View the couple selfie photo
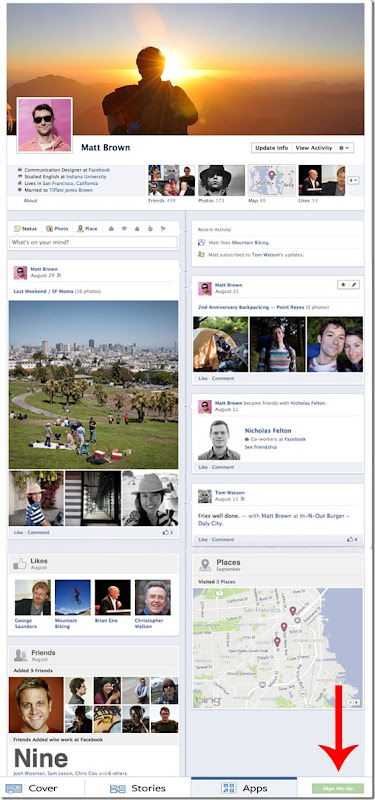 pos(335,344)
